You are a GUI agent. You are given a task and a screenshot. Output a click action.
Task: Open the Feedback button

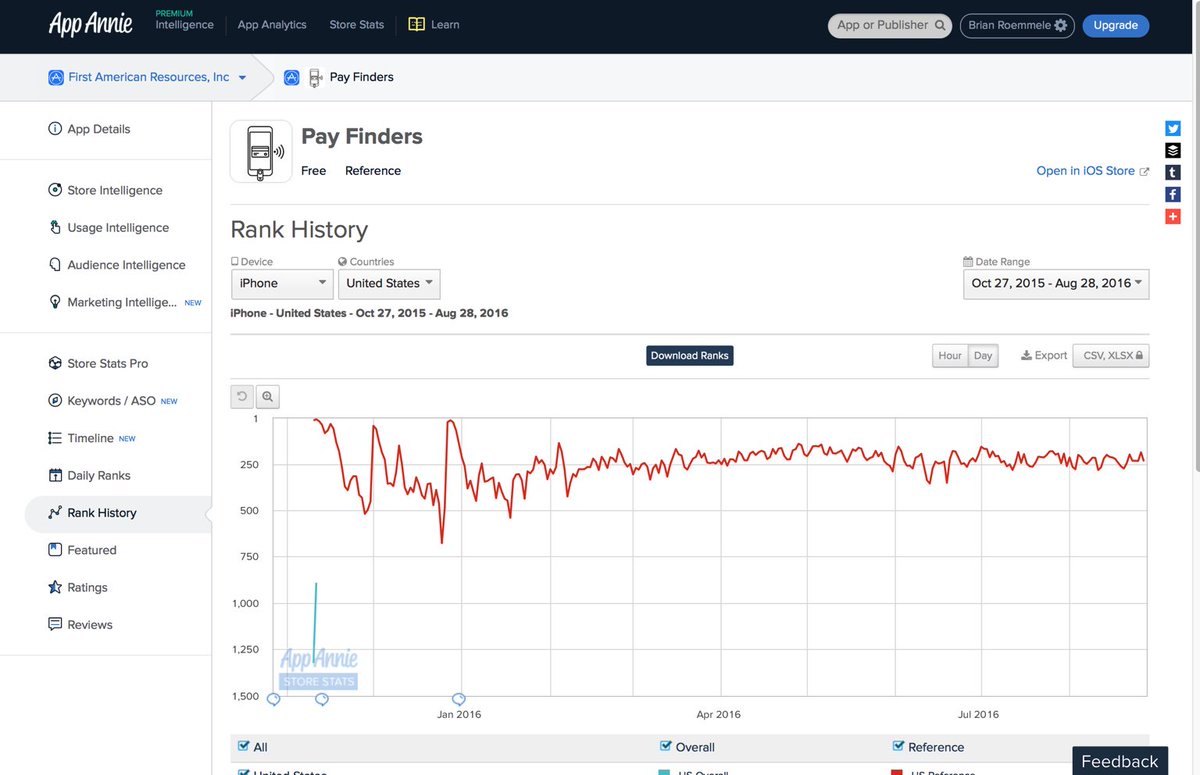click(1120, 761)
